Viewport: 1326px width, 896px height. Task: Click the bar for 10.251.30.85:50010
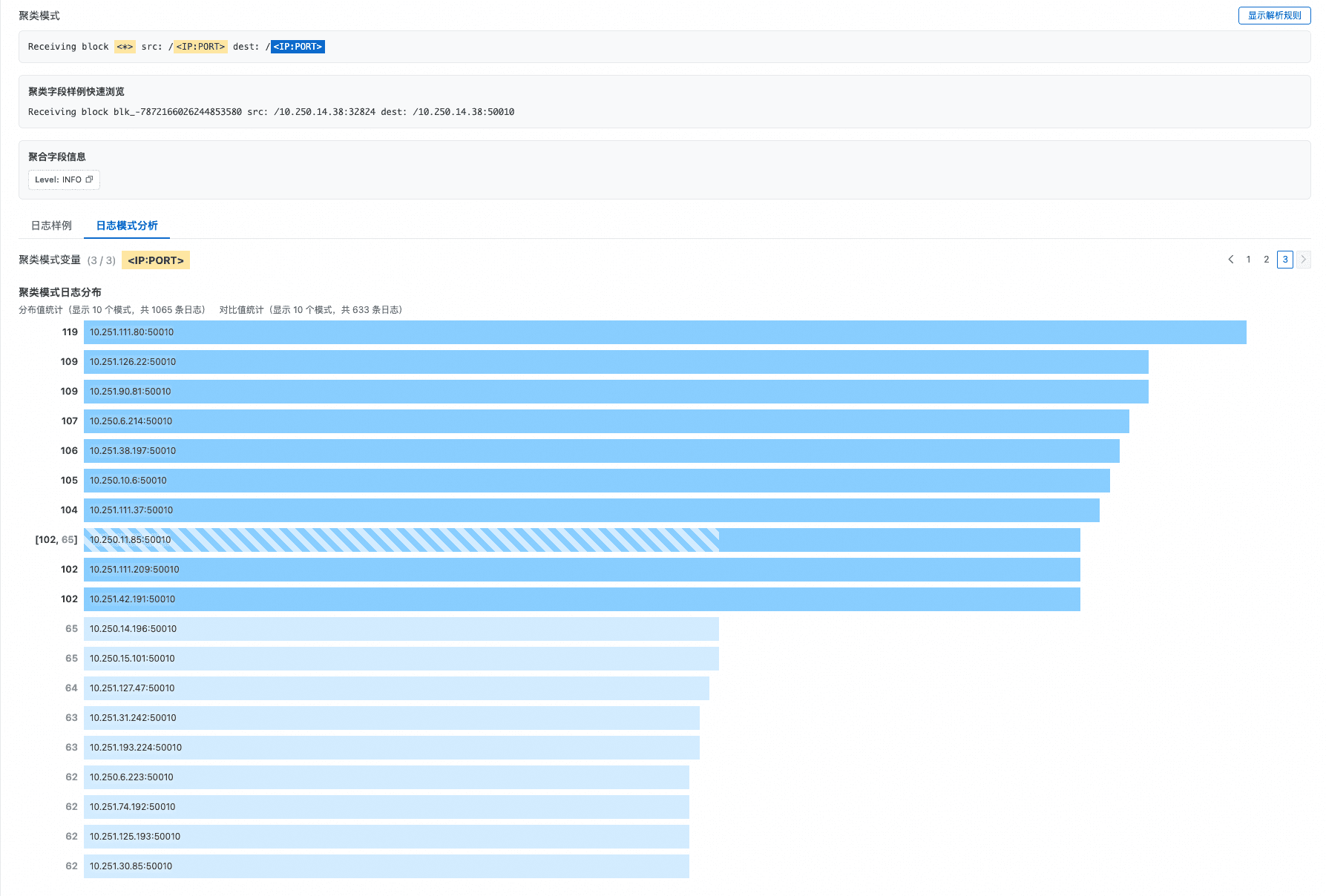(x=386, y=866)
